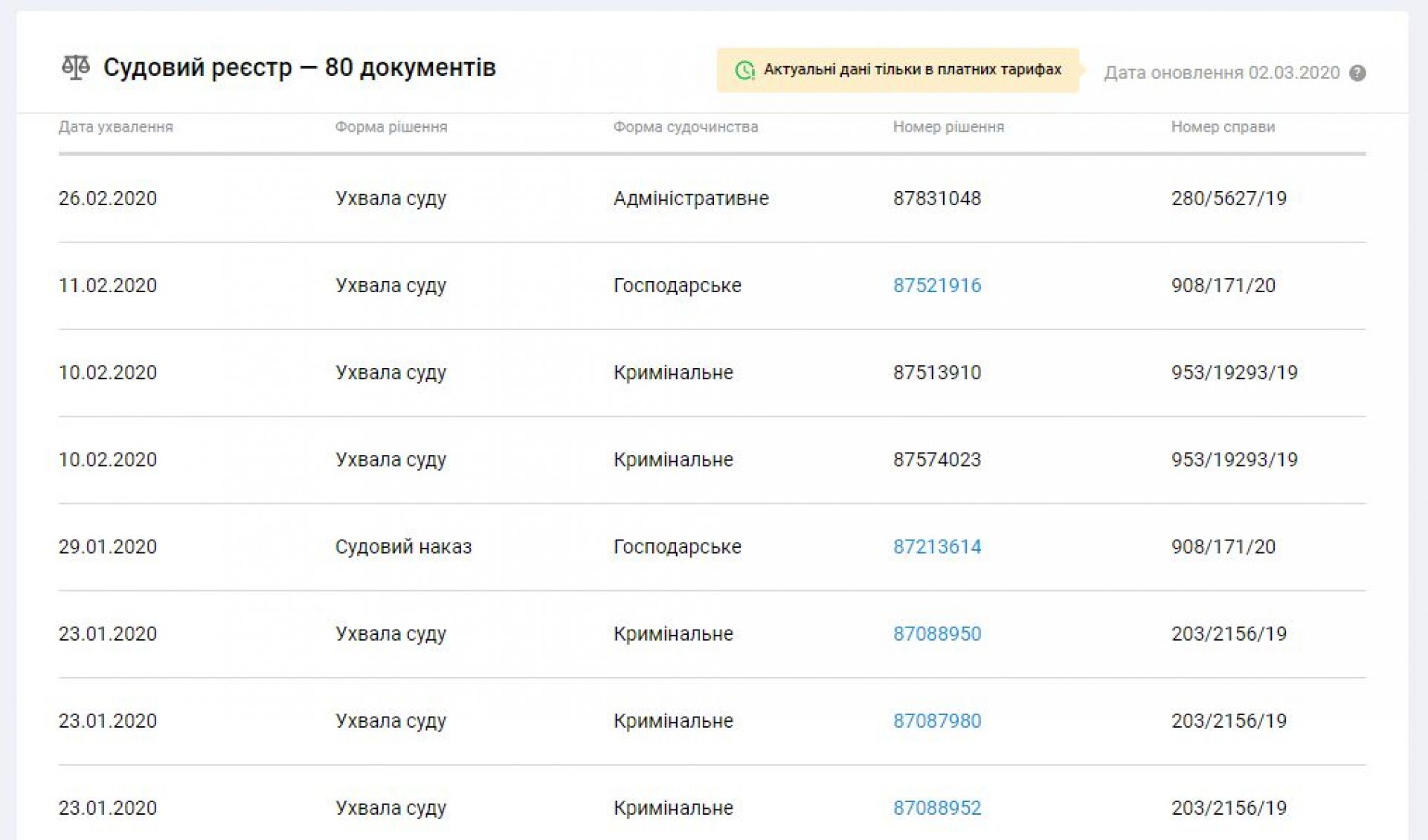Click case number 280/5627/19
Image resolution: width=1428 pixels, height=840 pixels.
point(1228,198)
